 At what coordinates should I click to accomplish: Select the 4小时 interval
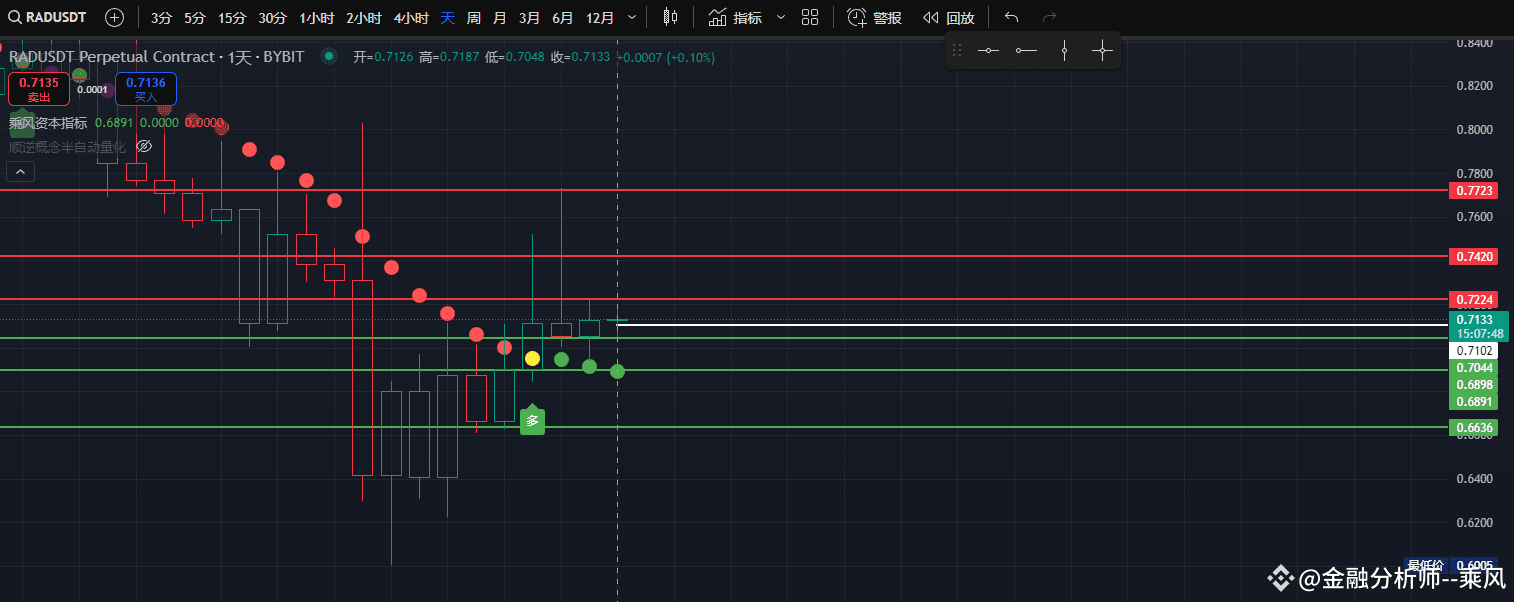click(x=411, y=18)
